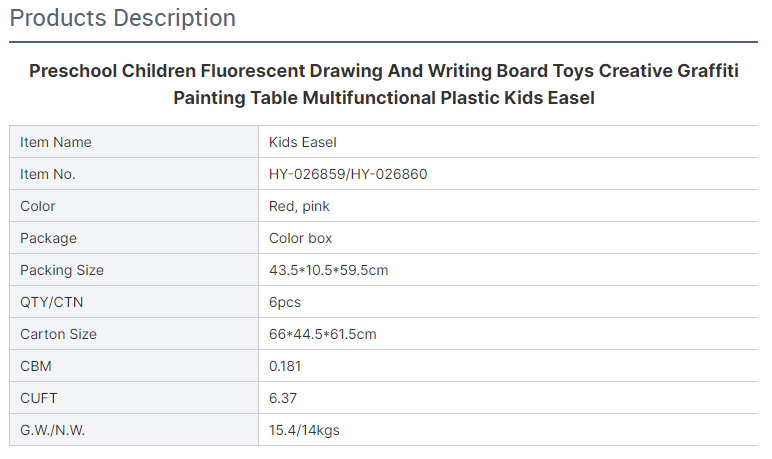Select the Packing Size label cell
772x459 pixels.
click(x=134, y=270)
